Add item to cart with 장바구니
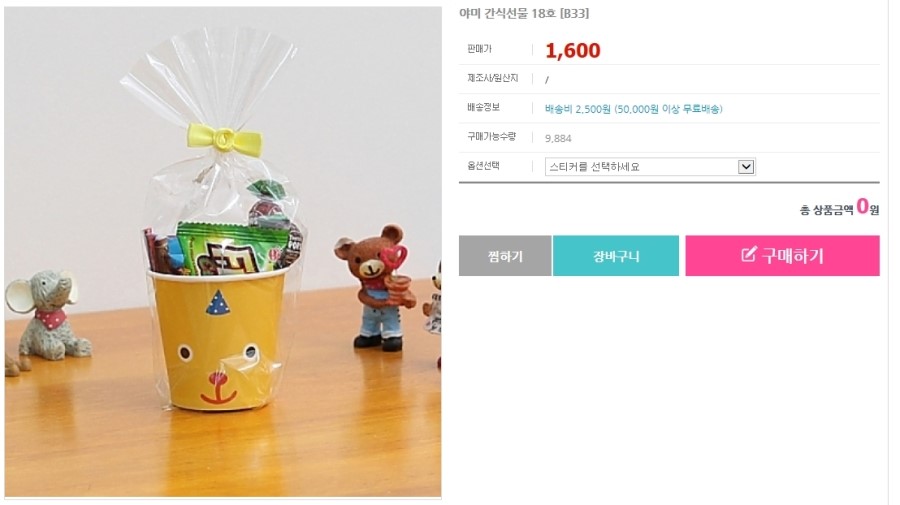The width and height of the screenshot is (900, 505). [616, 256]
